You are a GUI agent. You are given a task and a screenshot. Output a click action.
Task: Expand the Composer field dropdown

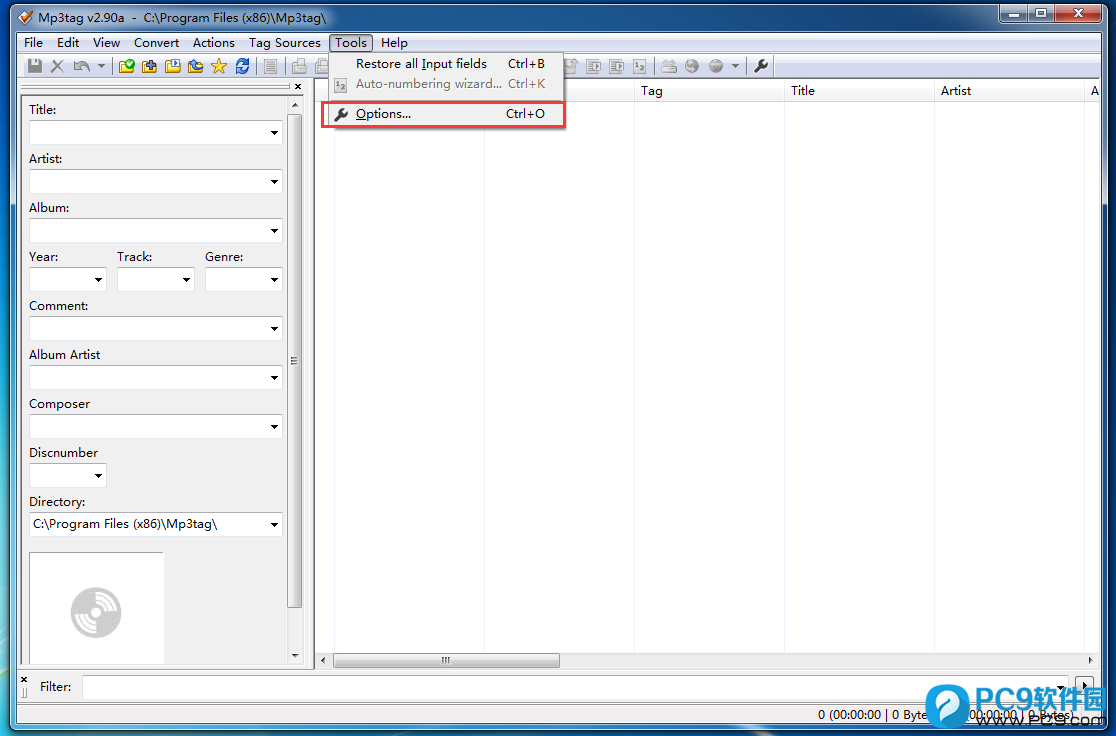[x=274, y=427]
